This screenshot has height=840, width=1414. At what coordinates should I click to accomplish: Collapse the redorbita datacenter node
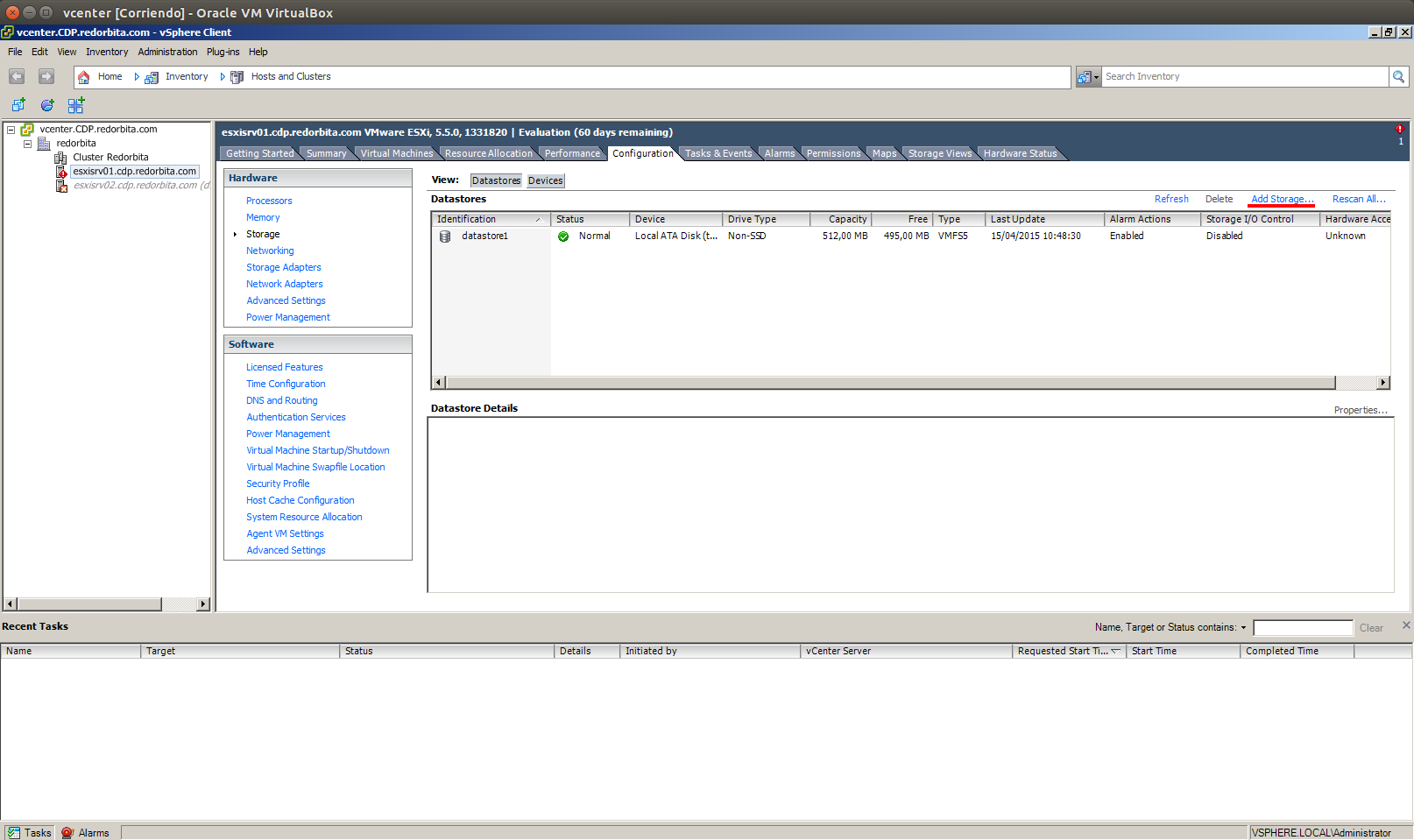point(27,144)
